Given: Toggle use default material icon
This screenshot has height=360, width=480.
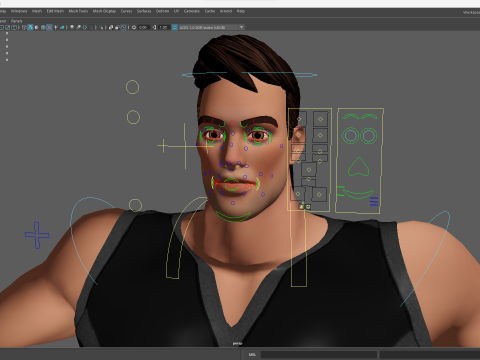Looking at the screenshot, I should coord(36,27).
